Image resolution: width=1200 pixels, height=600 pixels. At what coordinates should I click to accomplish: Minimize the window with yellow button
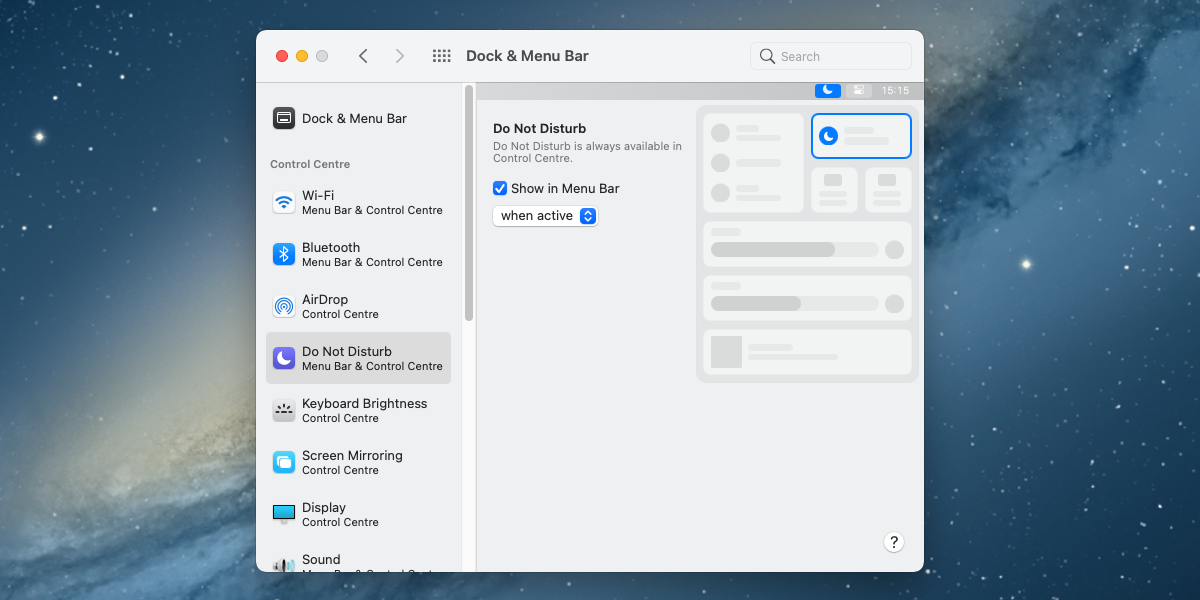(302, 56)
